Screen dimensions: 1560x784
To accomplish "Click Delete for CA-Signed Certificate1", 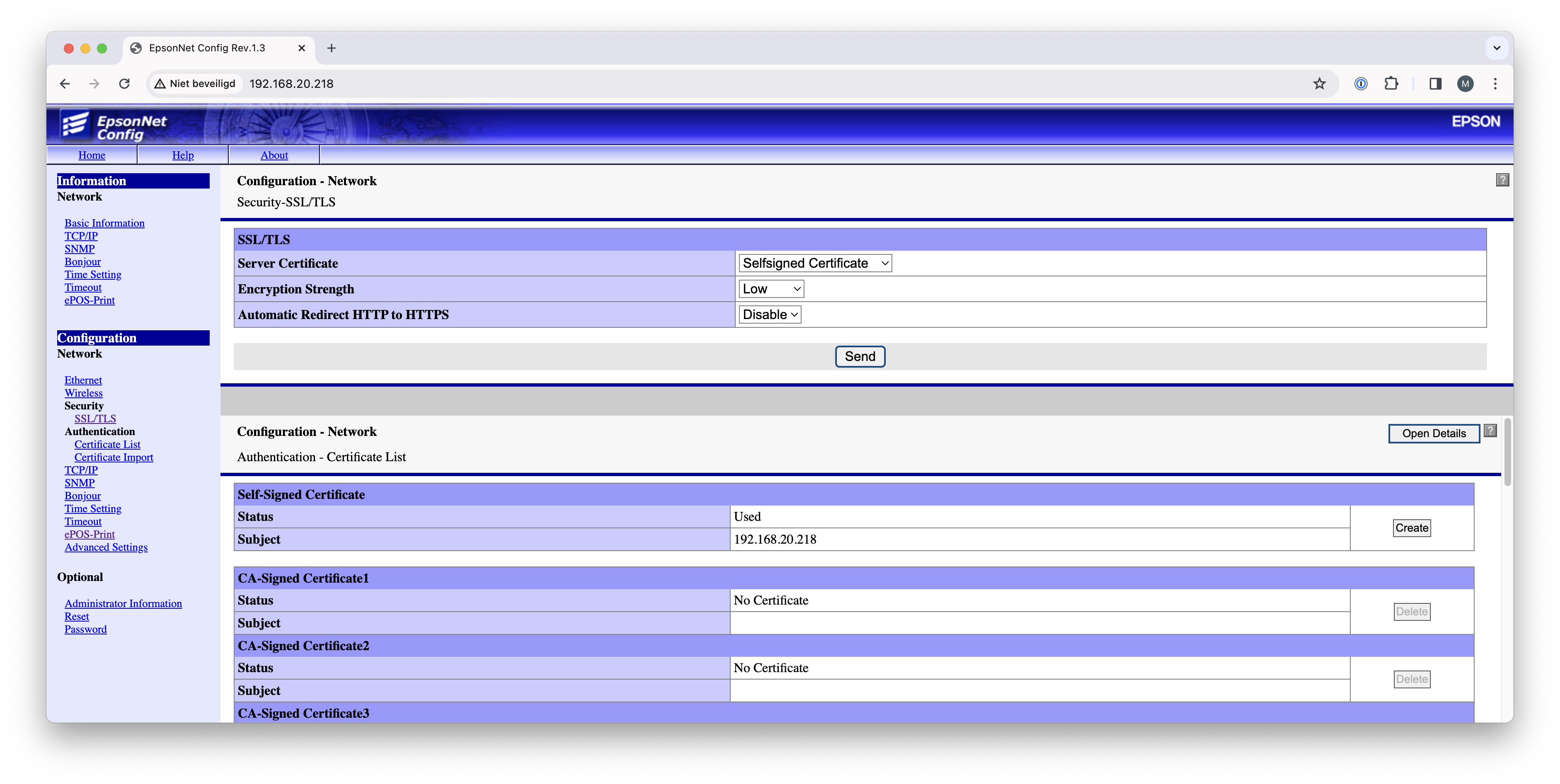I will pyautogui.click(x=1411, y=612).
